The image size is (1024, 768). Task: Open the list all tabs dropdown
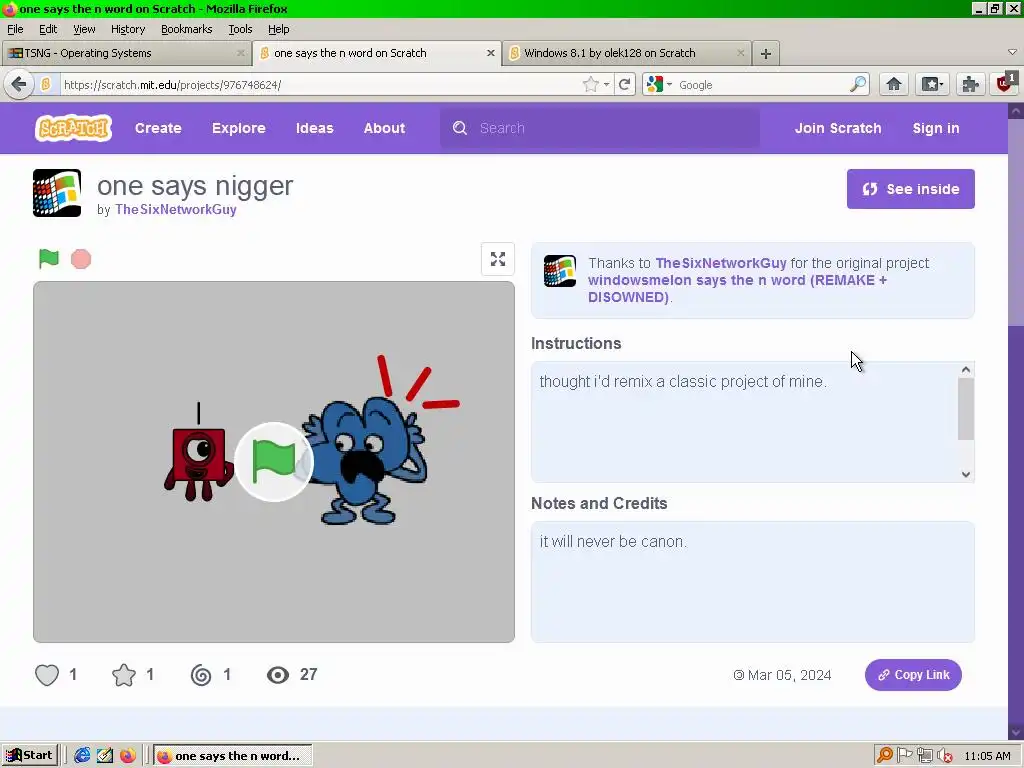[1012, 52]
